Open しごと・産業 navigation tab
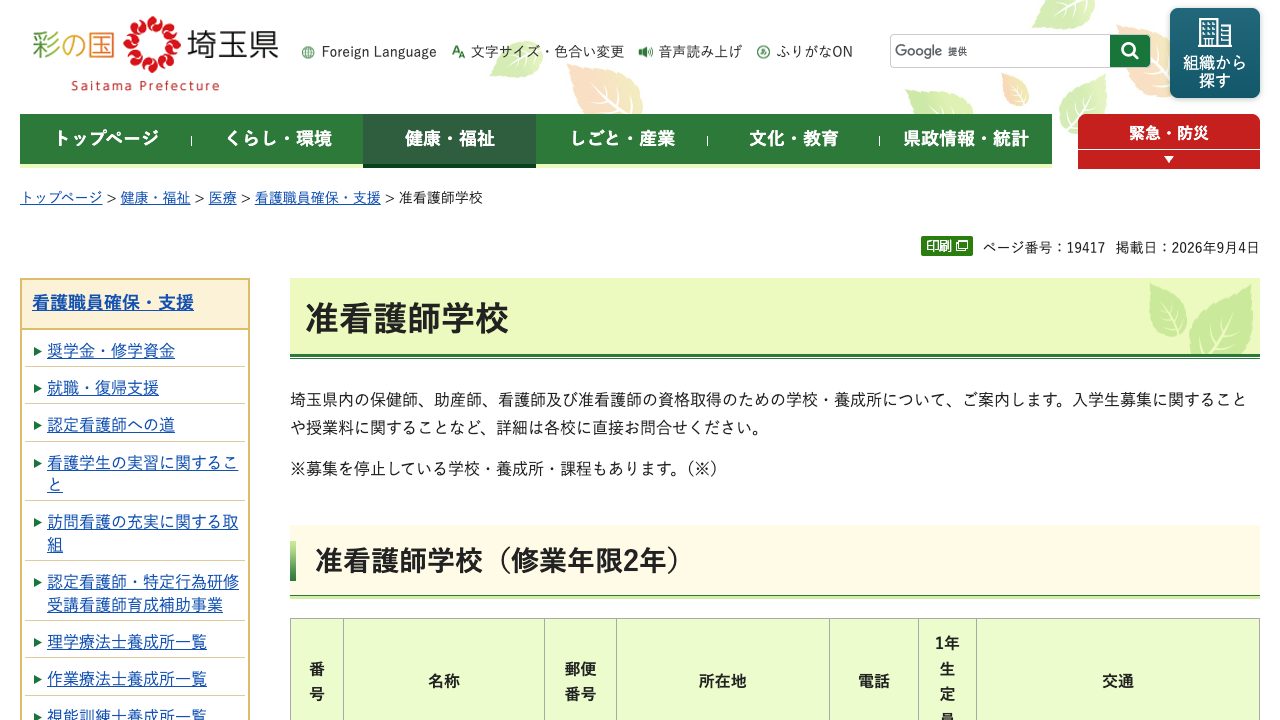Image resolution: width=1280 pixels, height=720 pixels. (x=622, y=139)
